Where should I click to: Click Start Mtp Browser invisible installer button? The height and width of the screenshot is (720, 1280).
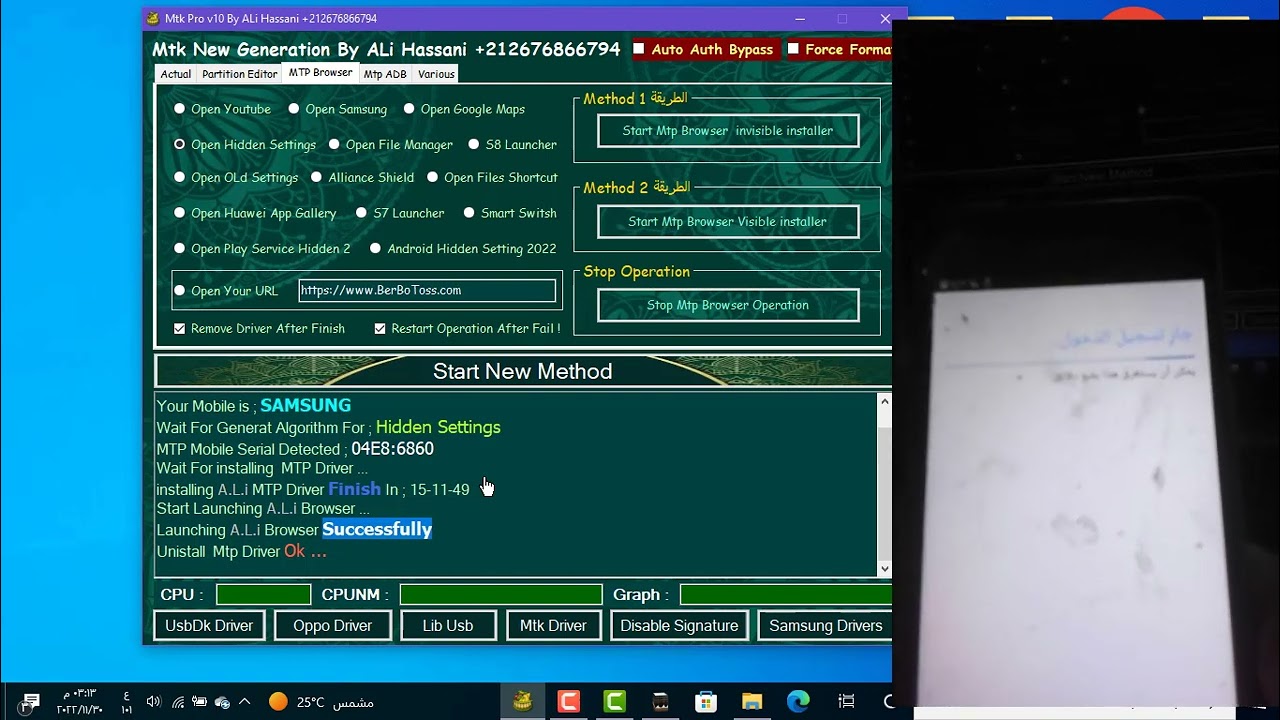pyautogui.click(x=728, y=131)
